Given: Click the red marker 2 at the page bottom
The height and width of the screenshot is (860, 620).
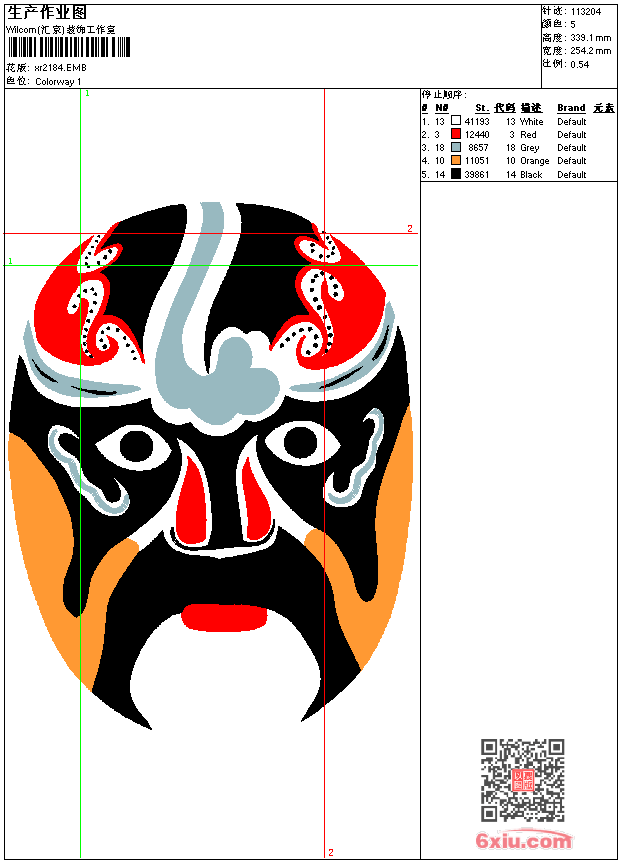Looking at the screenshot, I should (331, 852).
